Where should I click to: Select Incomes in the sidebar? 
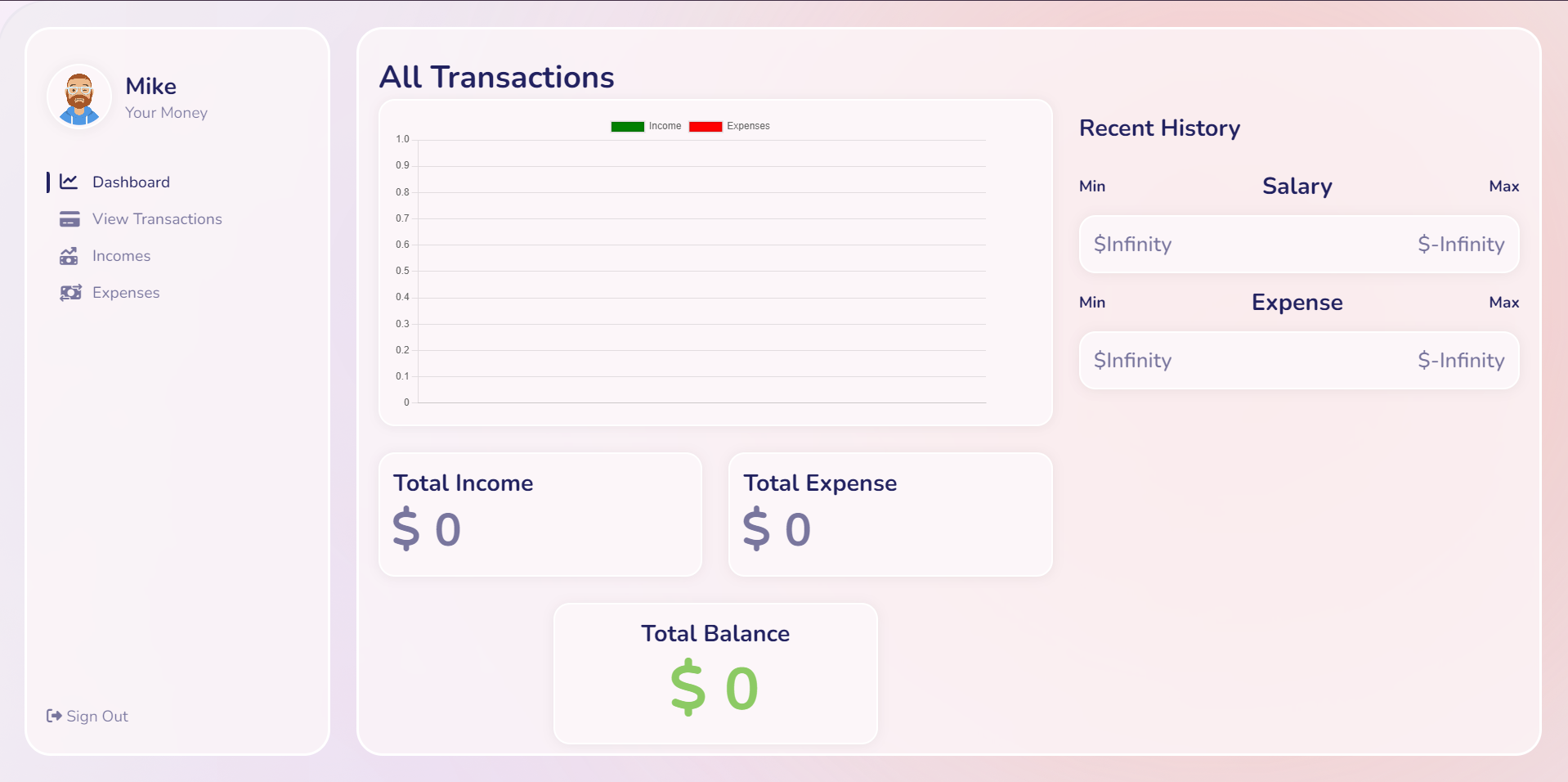pos(121,256)
